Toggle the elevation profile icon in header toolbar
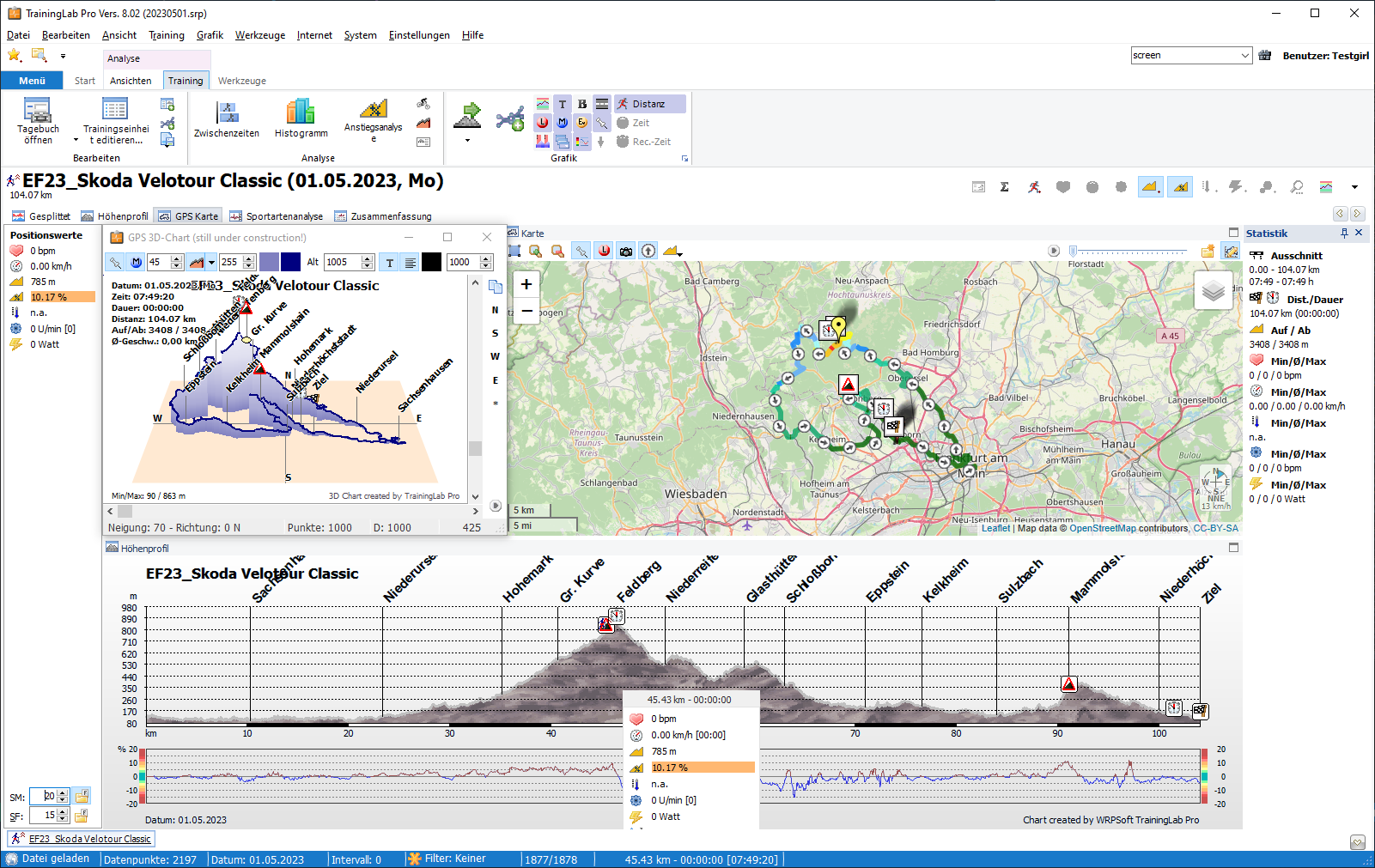This screenshot has width=1375, height=868. point(1151,187)
